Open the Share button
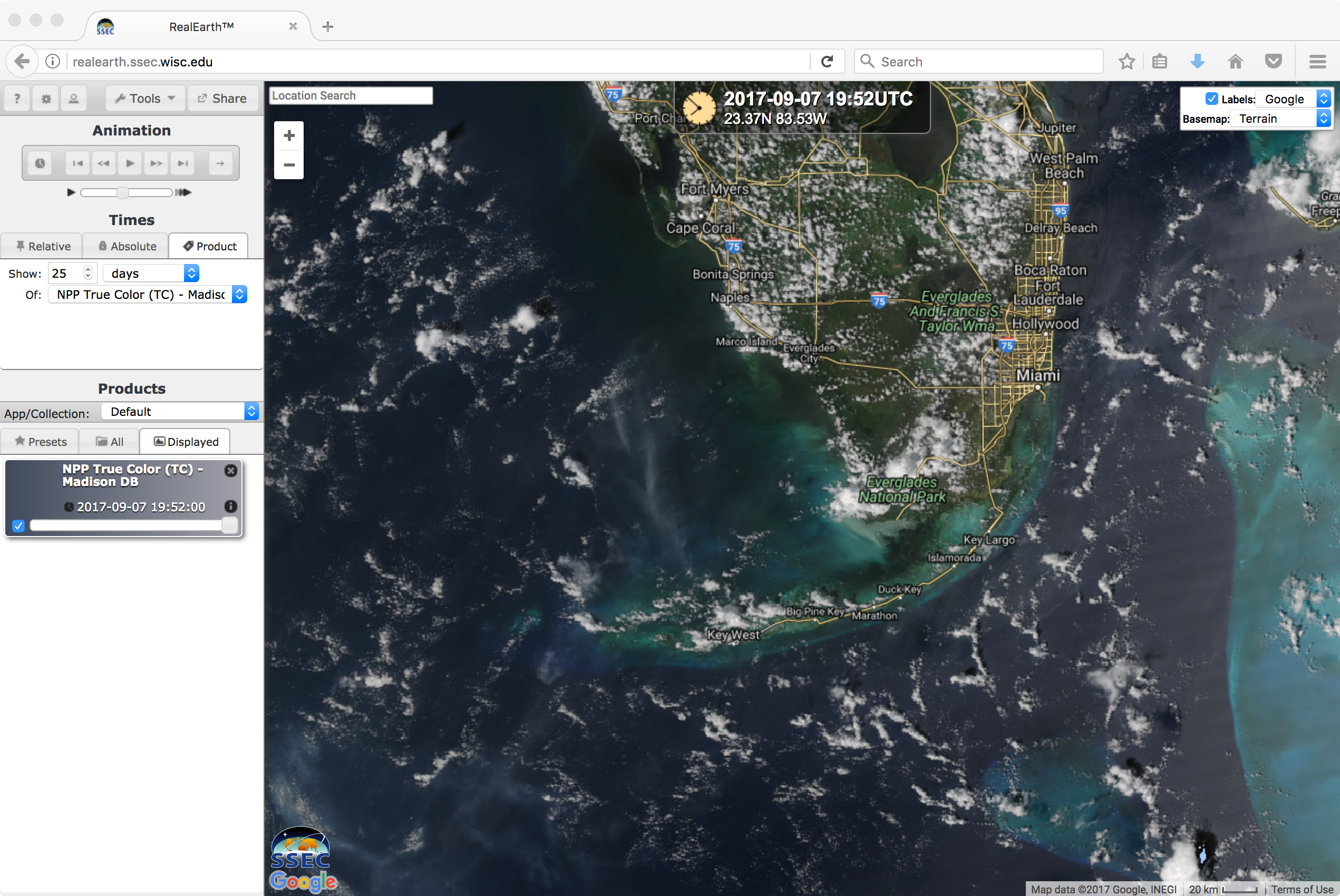The height and width of the screenshot is (896, 1340). (x=222, y=98)
